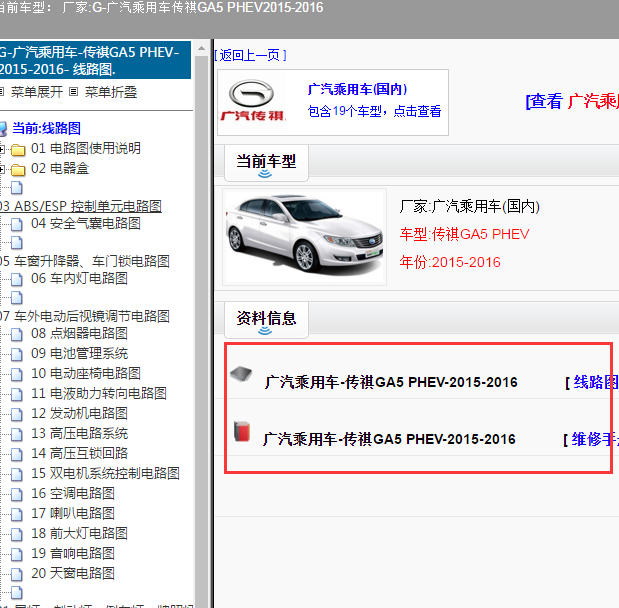
Task: Click the document icon for 17 喇叭电路图
Action: 17,514
